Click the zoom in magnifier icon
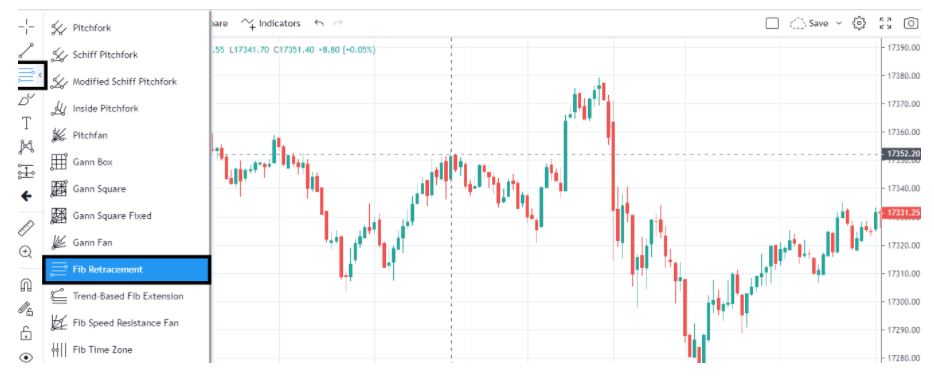Viewport: 934px width, 387px height. (26, 252)
